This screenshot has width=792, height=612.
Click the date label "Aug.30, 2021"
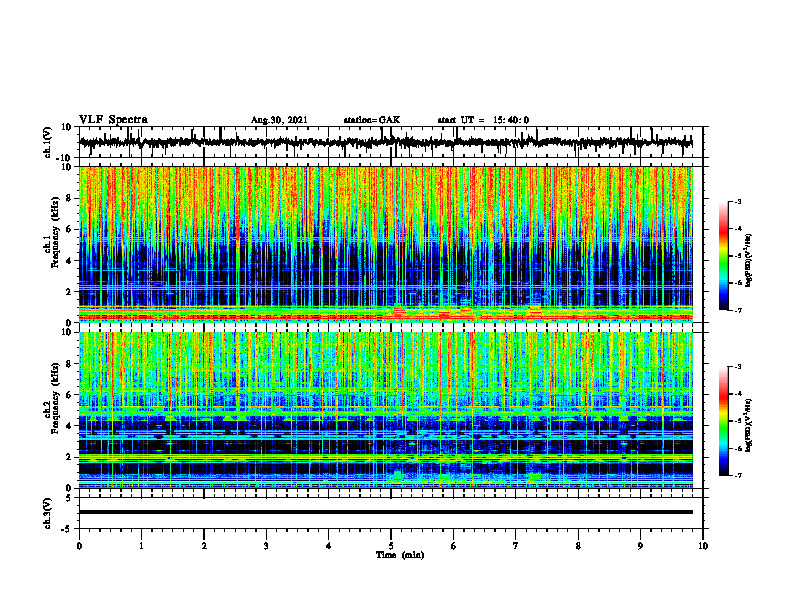point(279,120)
